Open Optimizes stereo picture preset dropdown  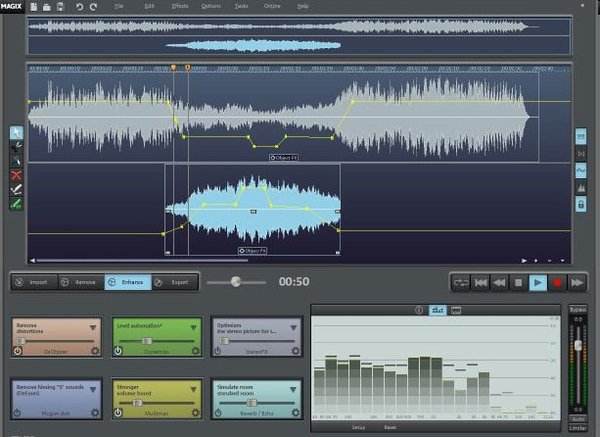coord(292,328)
